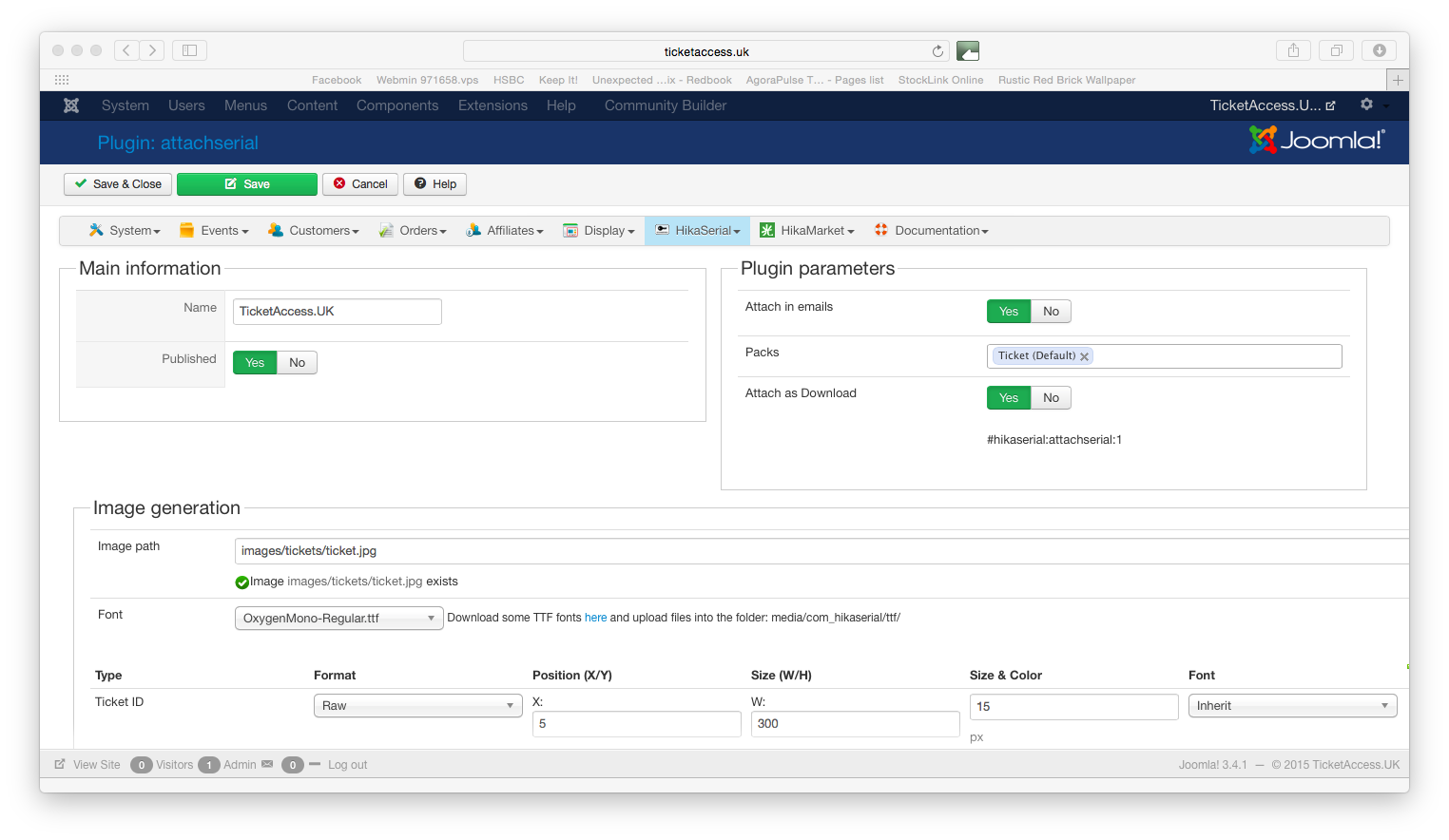Open the Menus menu
Screen dimensions: 1449x840
(x=245, y=105)
